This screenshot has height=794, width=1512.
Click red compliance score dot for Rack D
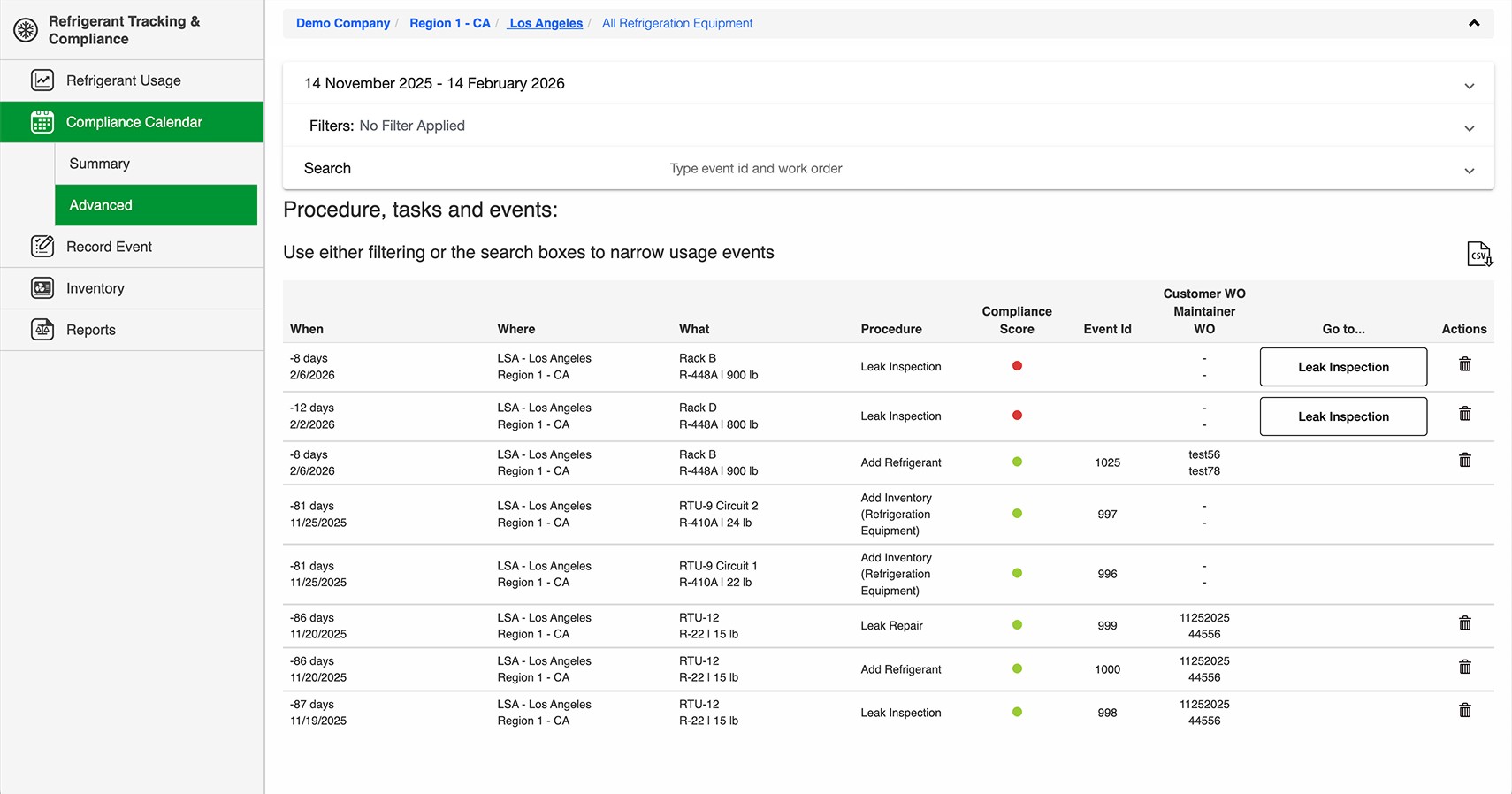1017,415
